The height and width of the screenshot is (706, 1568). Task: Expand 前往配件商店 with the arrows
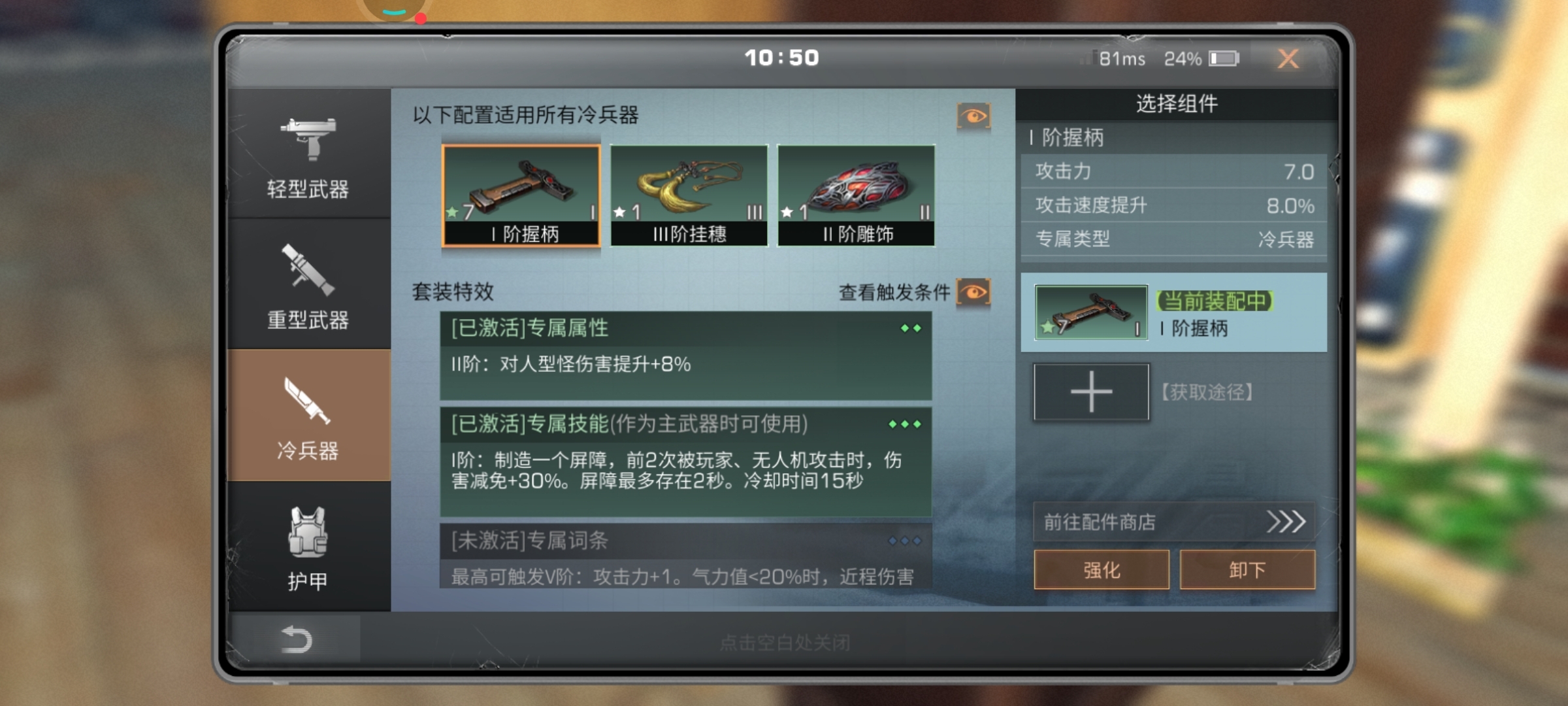1174,522
